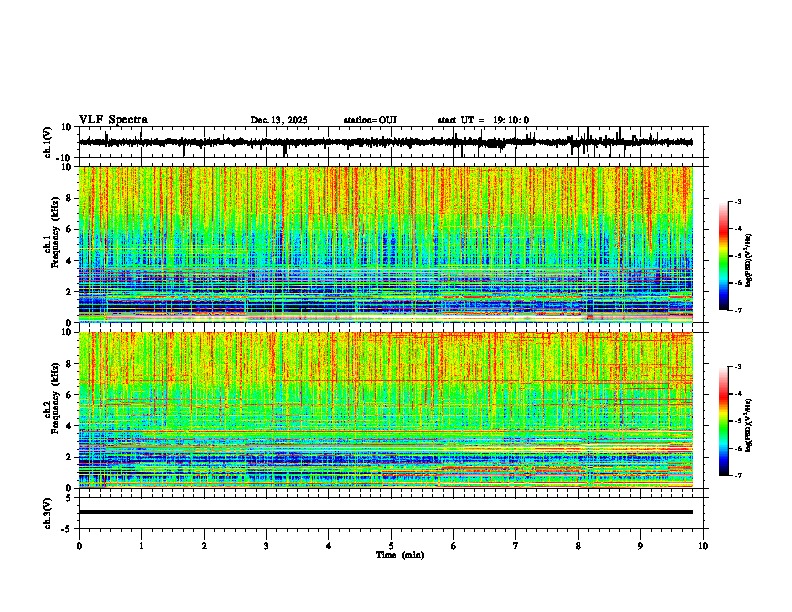Image resolution: width=792 pixels, height=612 pixels.
Task: Click the ch.1 spectrogram color bar
Action: 724,256
